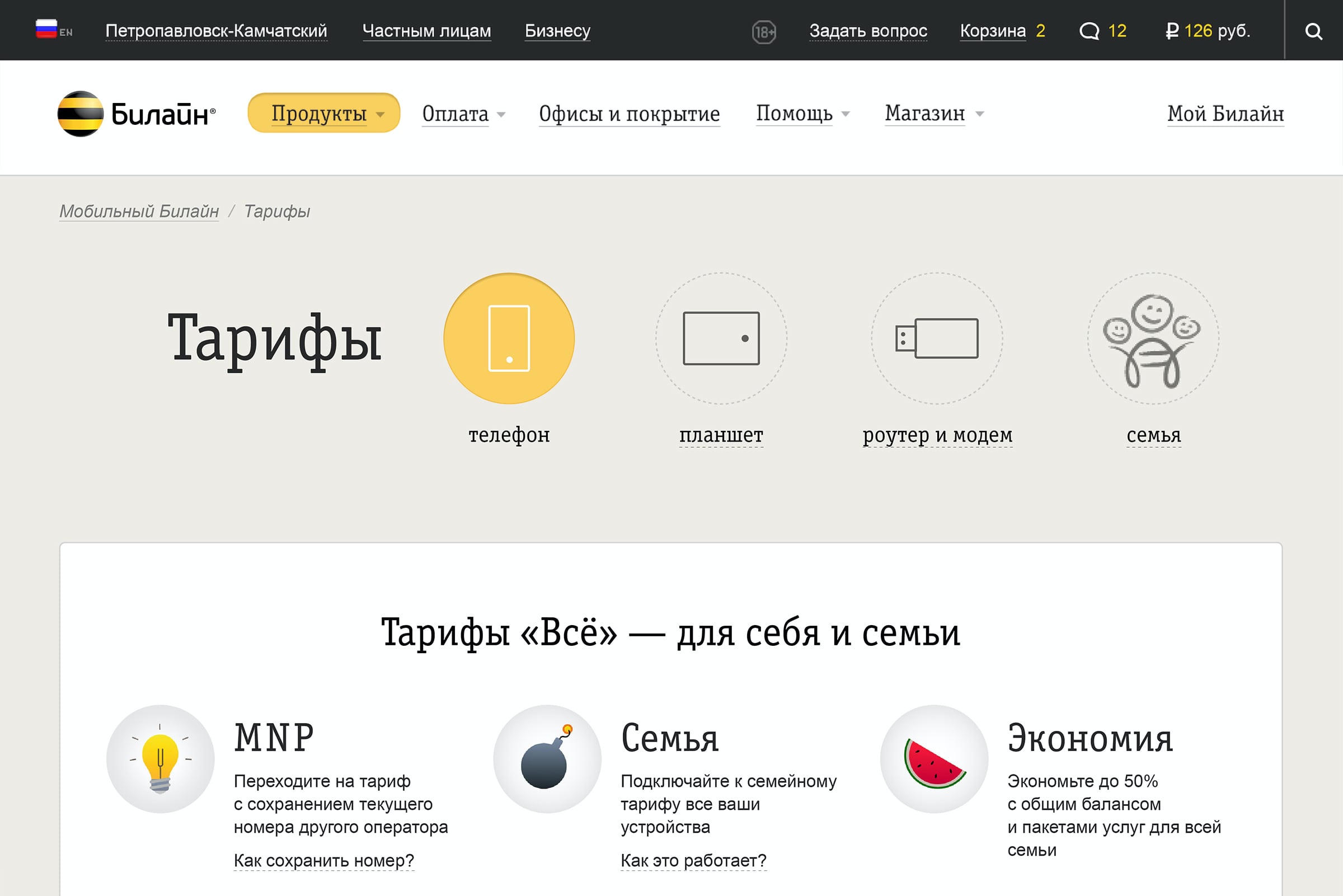Expand the Помощь dropdown
The height and width of the screenshot is (896, 1343).
802,113
